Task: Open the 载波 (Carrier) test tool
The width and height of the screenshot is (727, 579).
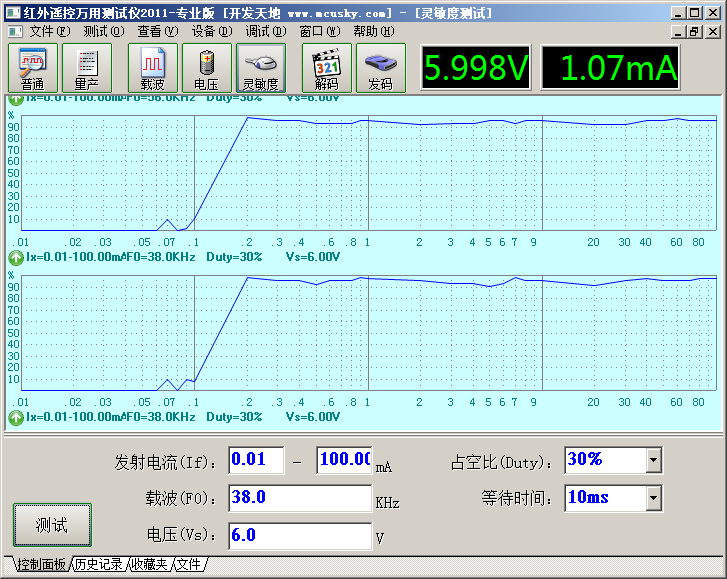Action: [x=152, y=69]
